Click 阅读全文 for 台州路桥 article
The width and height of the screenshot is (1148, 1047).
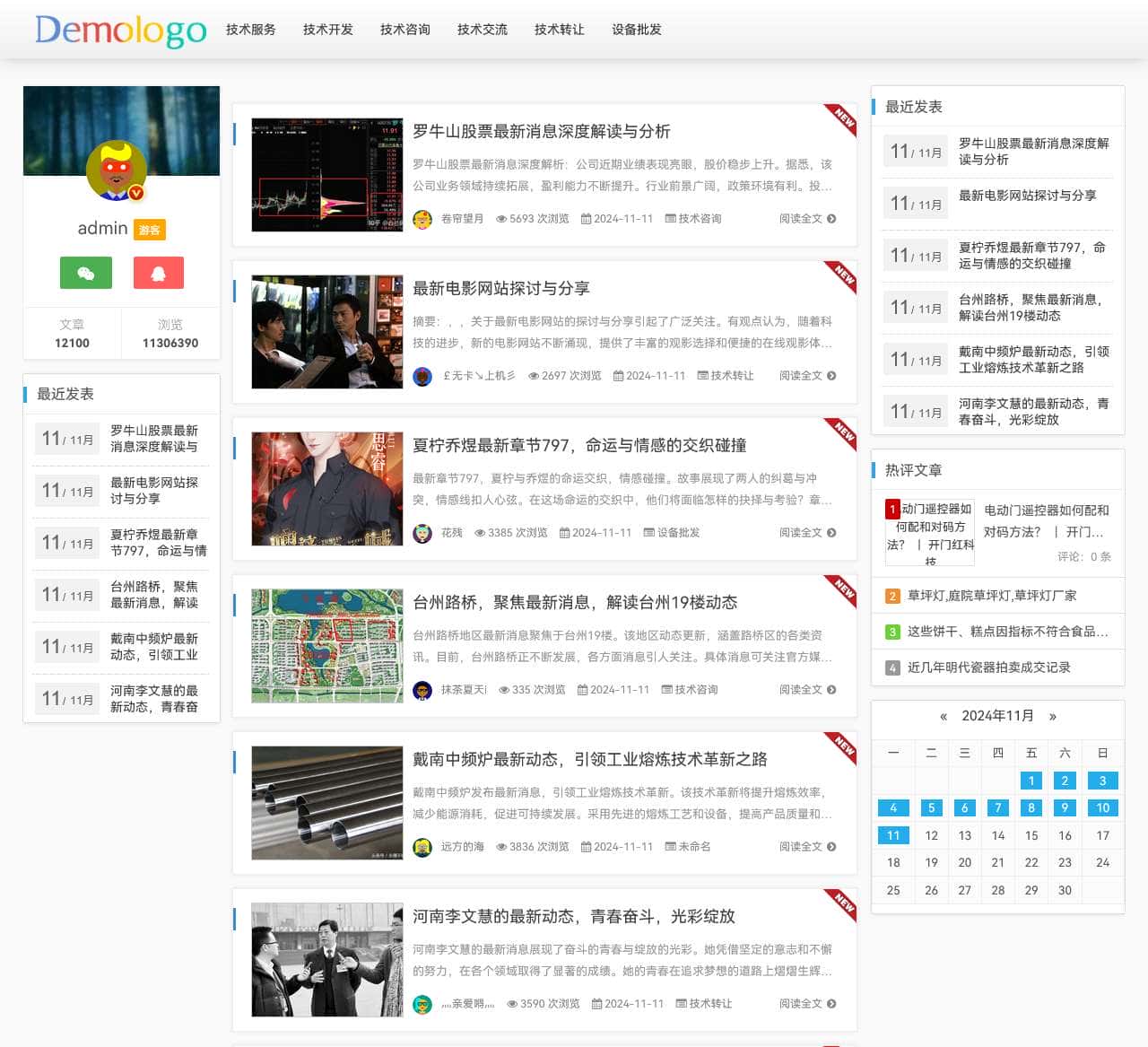click(801, 690)
